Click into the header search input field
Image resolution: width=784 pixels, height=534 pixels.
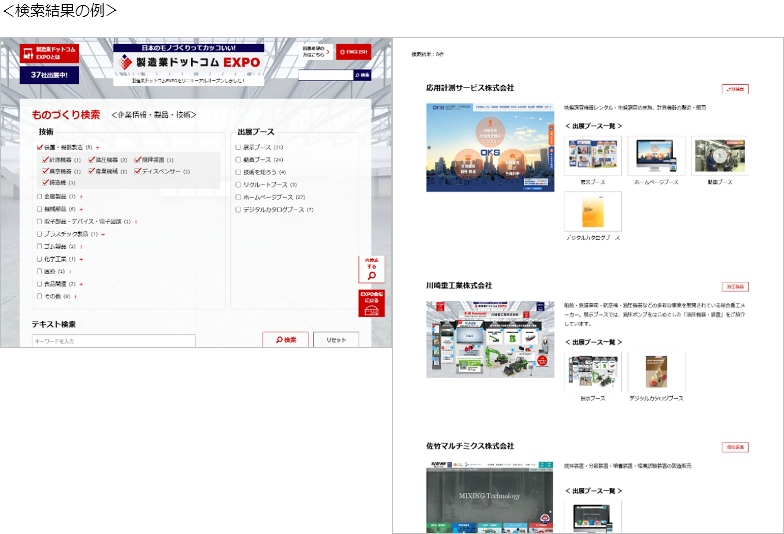tap(326, 75)
